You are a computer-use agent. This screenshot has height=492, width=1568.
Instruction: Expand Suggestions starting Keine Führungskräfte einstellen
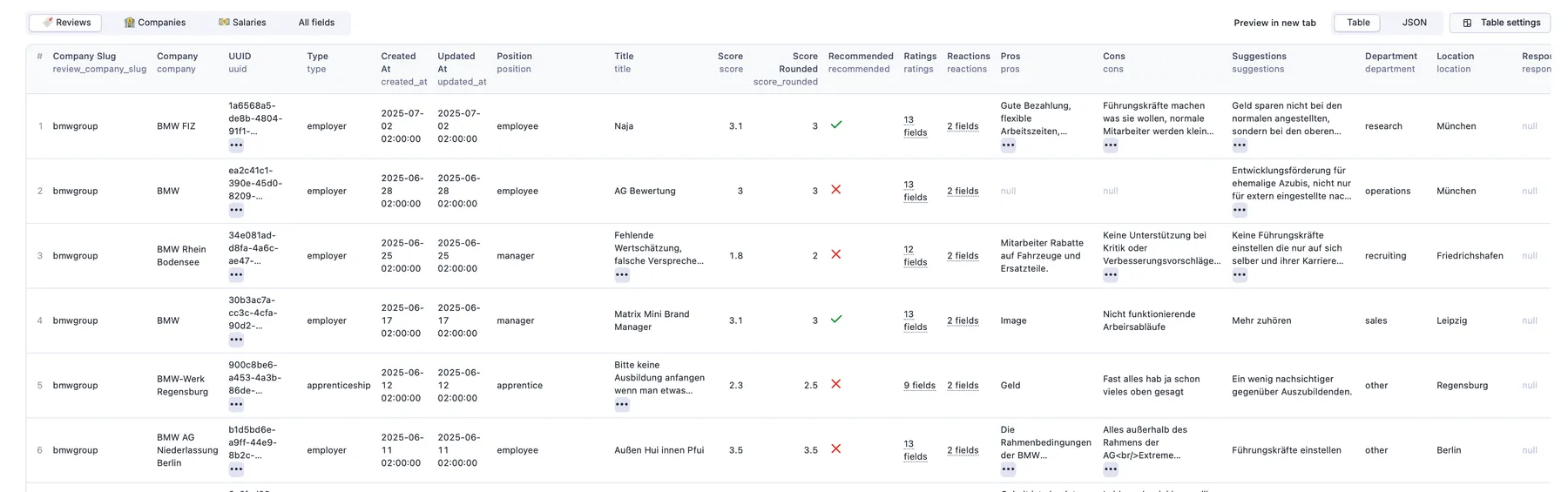pos(1240,274)
